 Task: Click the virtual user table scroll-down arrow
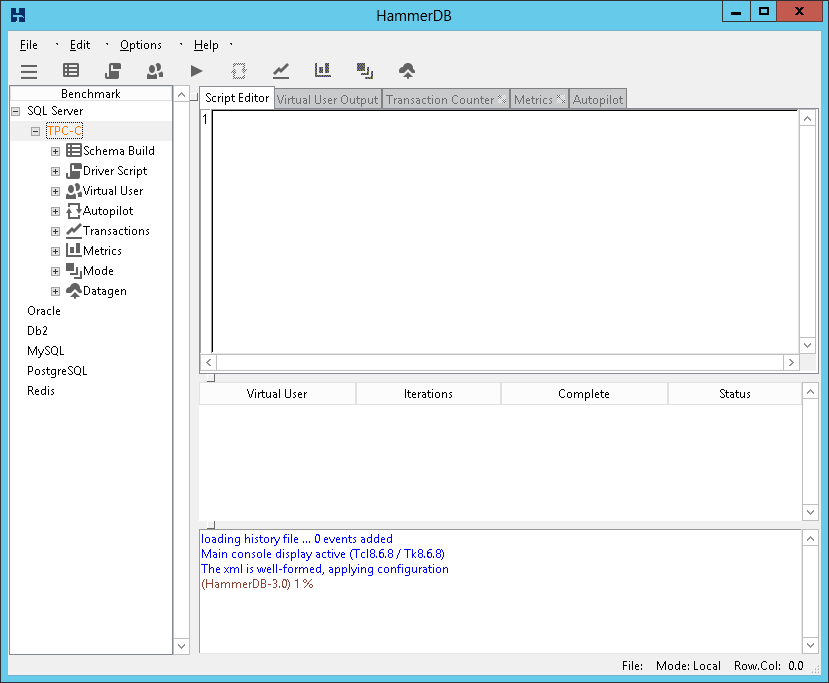[x=810, y=512]
